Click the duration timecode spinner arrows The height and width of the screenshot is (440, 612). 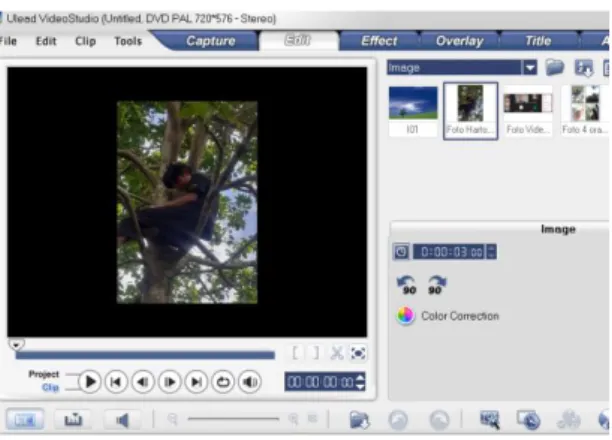coord(491,252)
